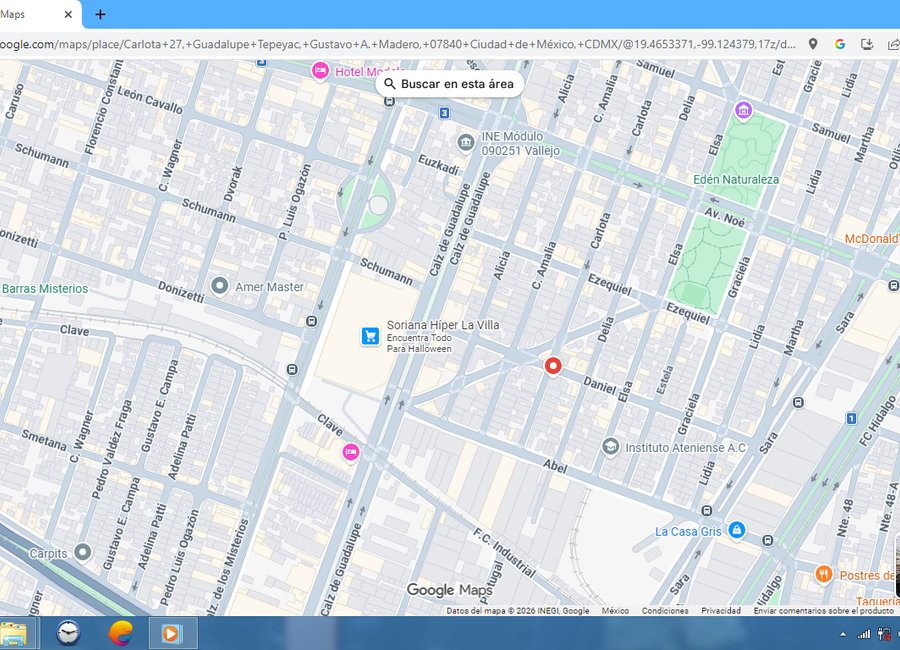Click the bus stop icon below Hotel Modelo
This screenshot has width=900, height=650.
(389, 102)
